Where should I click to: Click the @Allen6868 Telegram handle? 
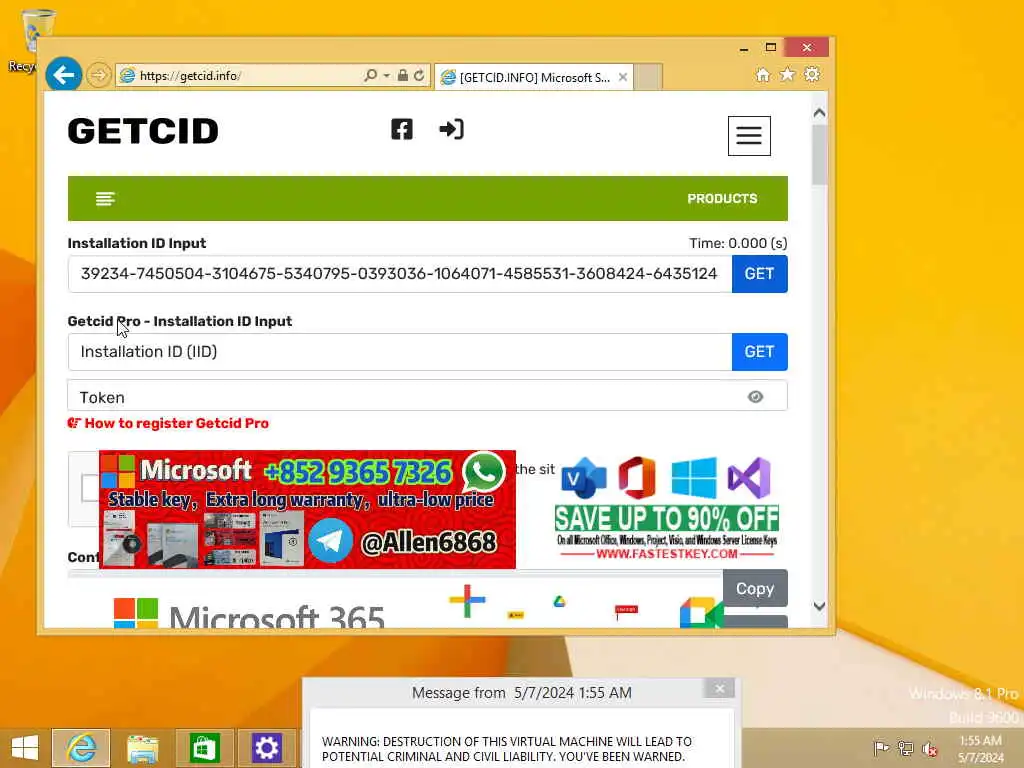[428, 542]
